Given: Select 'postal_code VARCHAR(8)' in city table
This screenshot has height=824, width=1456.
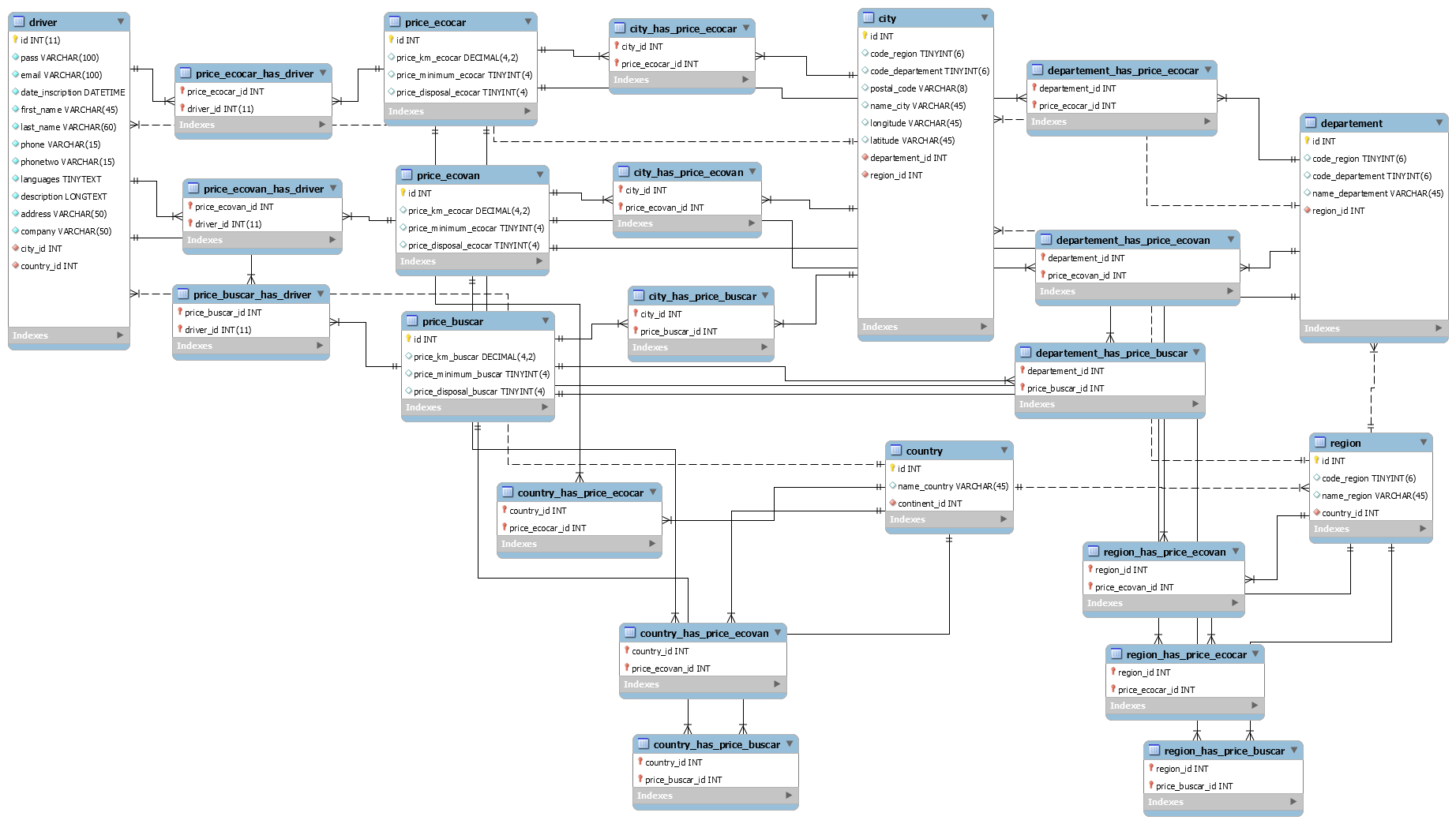Looking at the screenshot, I should (x=925, y=88).
